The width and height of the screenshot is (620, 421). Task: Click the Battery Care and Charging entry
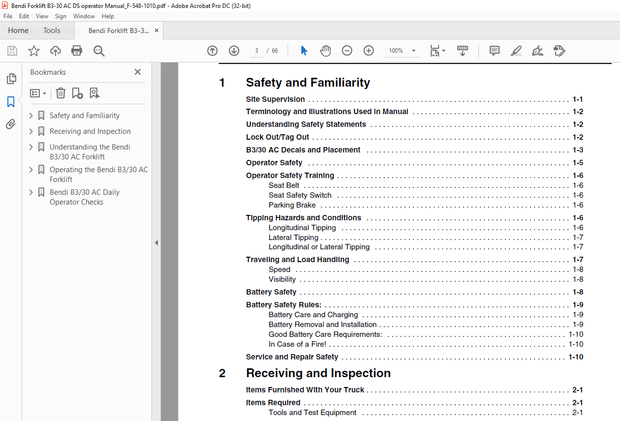tap(313, 315)
